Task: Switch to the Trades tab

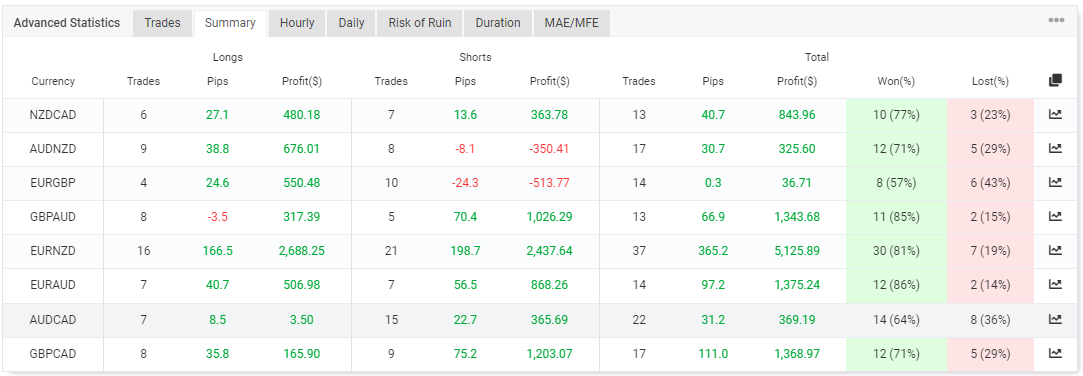Action: 162,23
